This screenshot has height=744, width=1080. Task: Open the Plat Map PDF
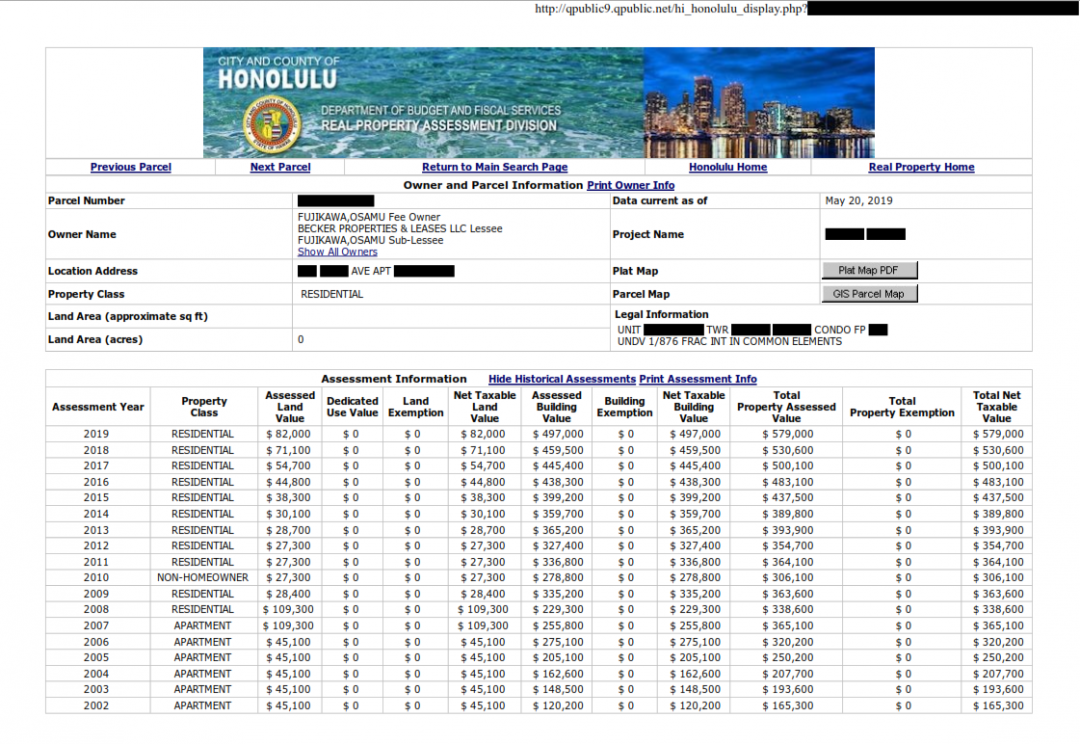pyautogui.click(x=868, y=270)
